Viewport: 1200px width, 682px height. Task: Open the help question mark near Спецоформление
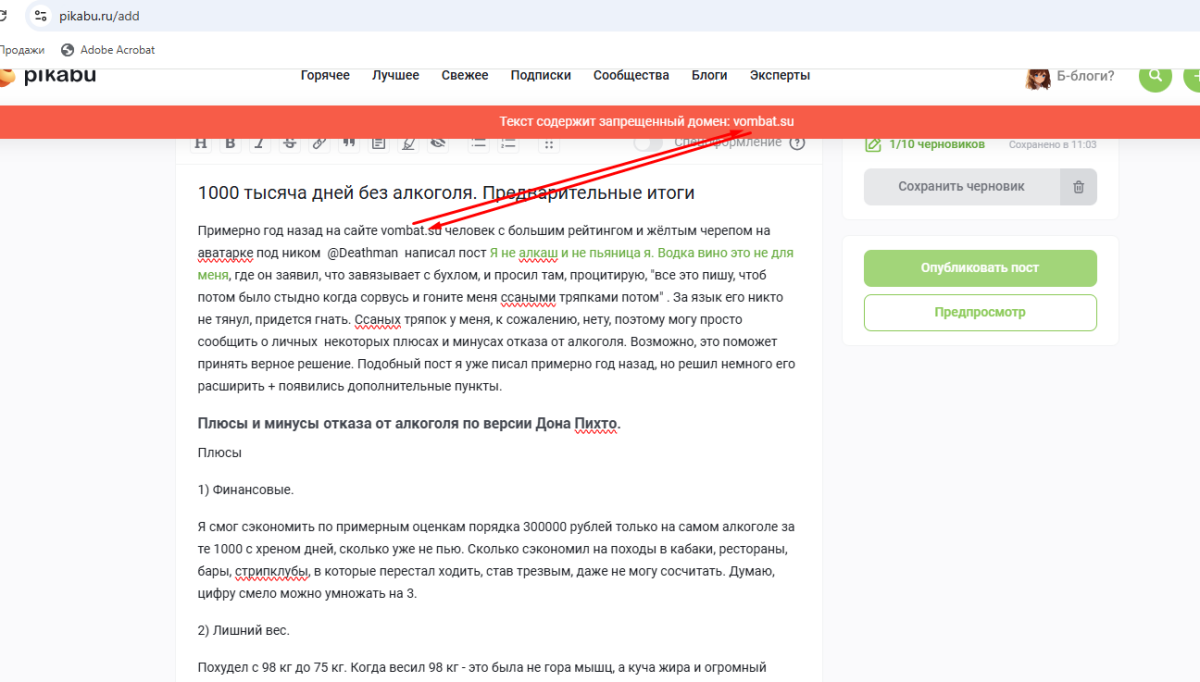click(x=797, y=143)
